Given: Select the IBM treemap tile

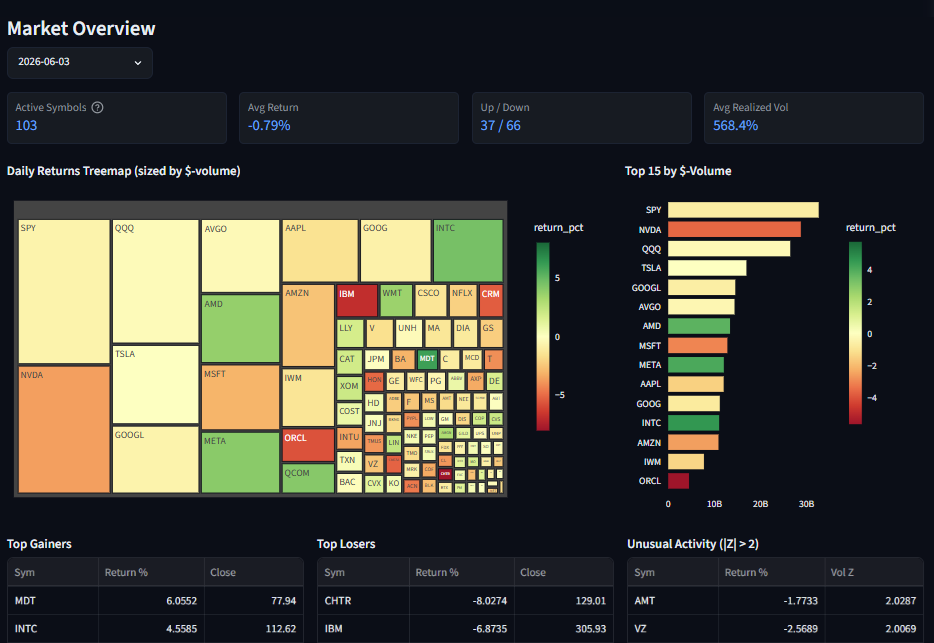Looking at the screenshot, I should [x=357, y=301].
